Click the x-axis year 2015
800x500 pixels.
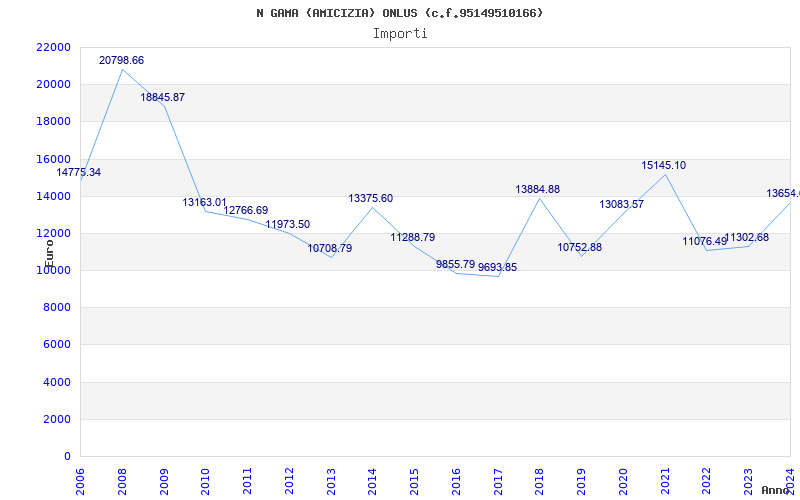[414, 481]
